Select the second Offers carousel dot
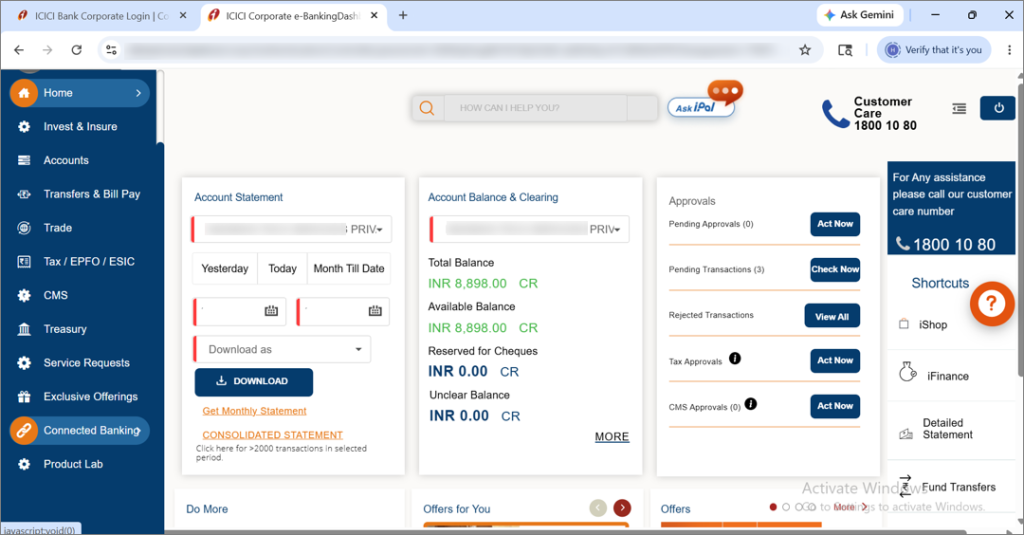The image size is (1024, 535). 786,507
